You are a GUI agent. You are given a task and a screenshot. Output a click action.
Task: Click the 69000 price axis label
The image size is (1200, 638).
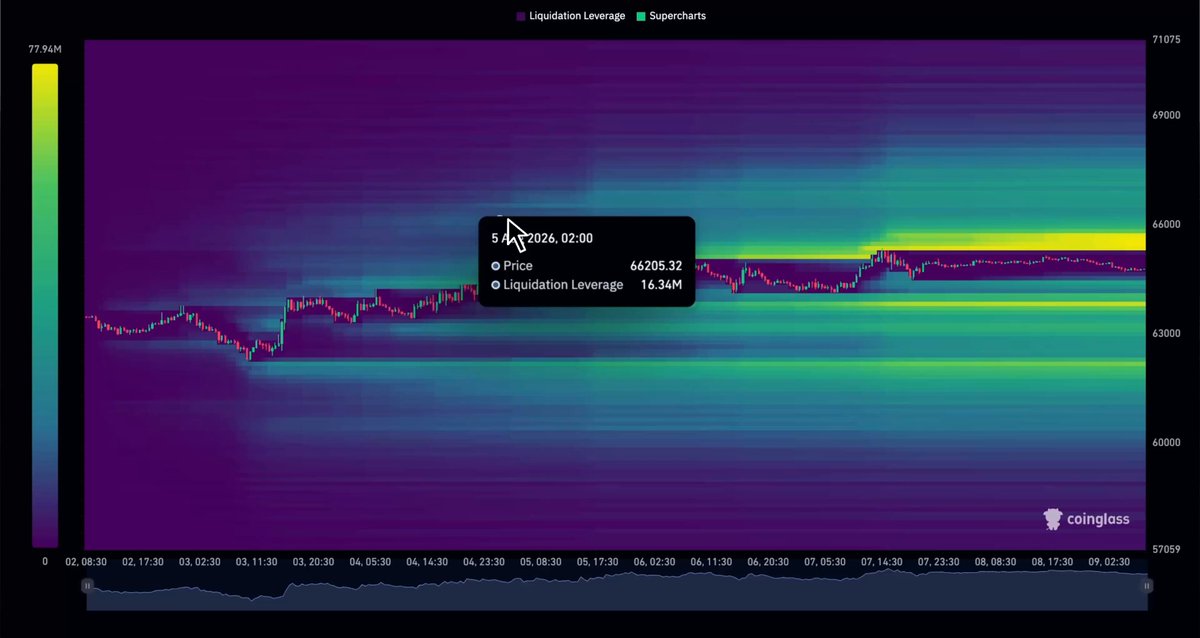[1164, 116]
